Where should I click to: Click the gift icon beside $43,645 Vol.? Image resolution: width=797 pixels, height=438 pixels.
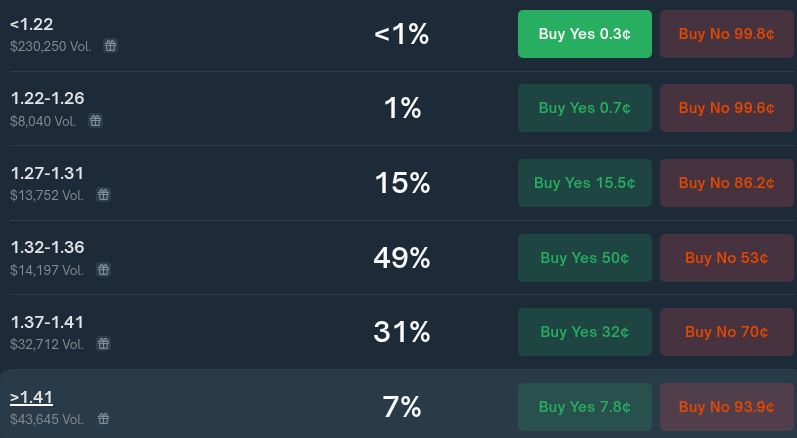(103, 419)
